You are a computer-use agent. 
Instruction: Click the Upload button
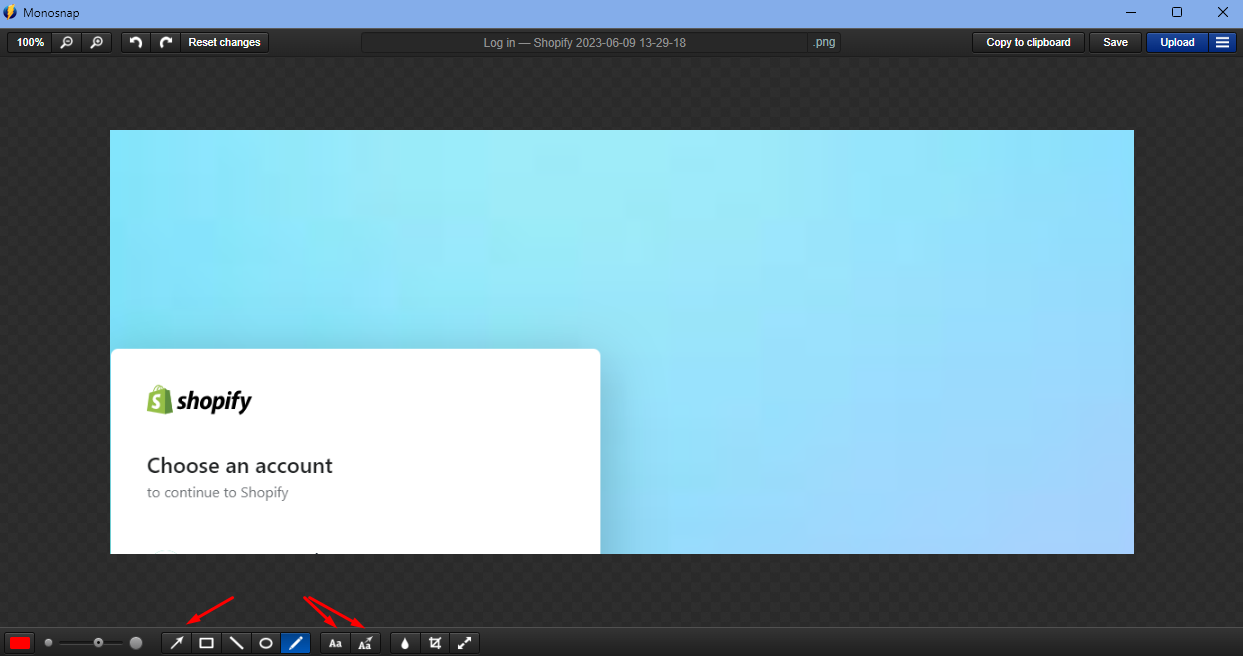point(1176,42)
